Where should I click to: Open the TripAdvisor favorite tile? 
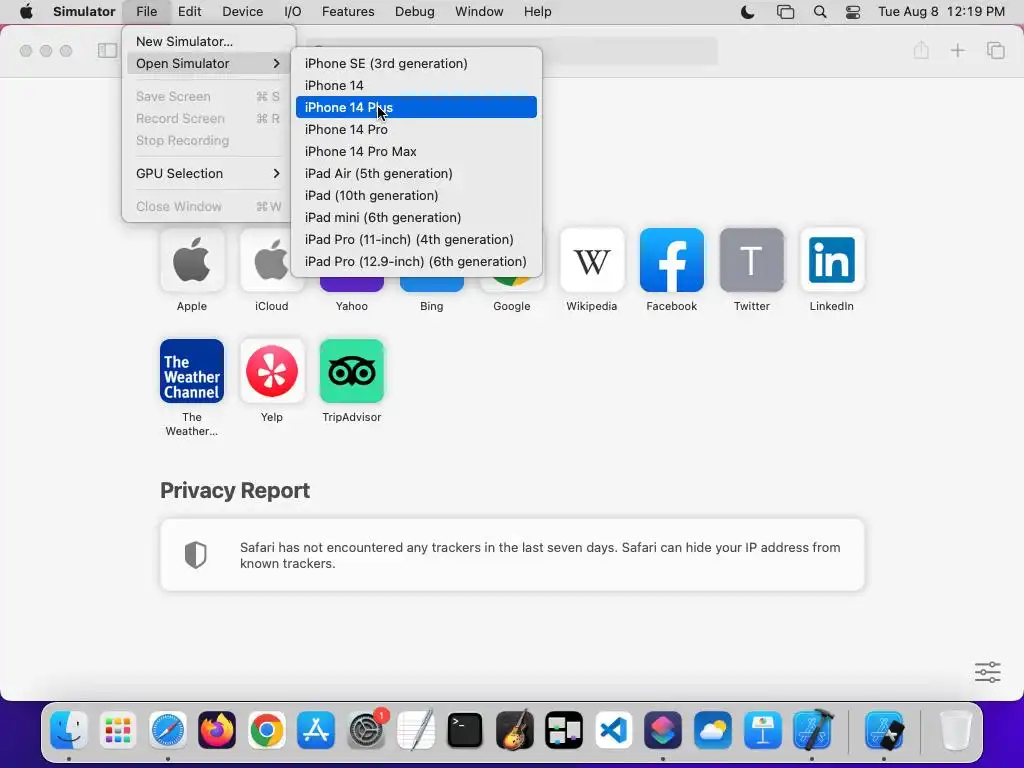point(351,371)
